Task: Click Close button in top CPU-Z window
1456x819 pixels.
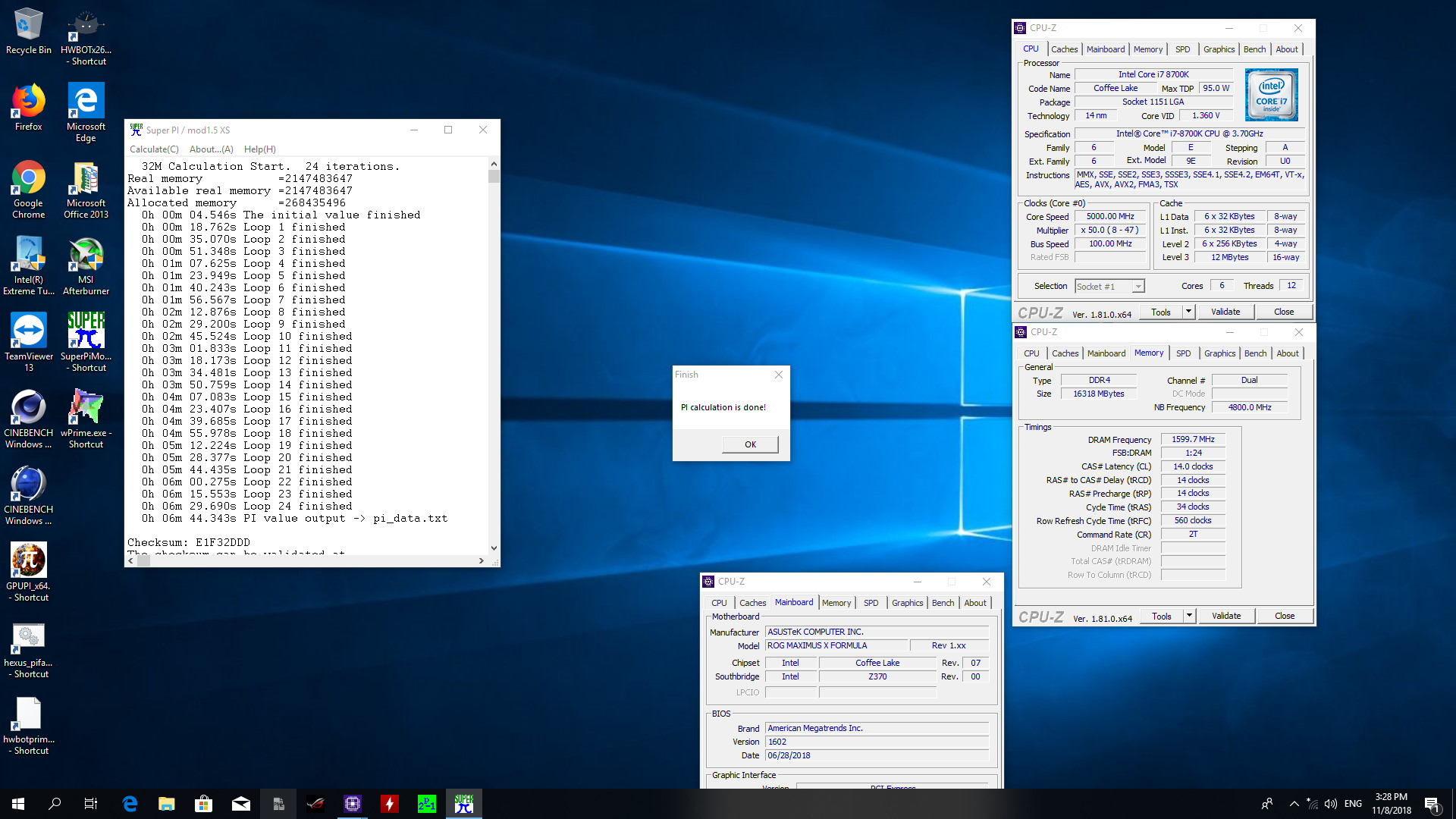Action: 1283,312
